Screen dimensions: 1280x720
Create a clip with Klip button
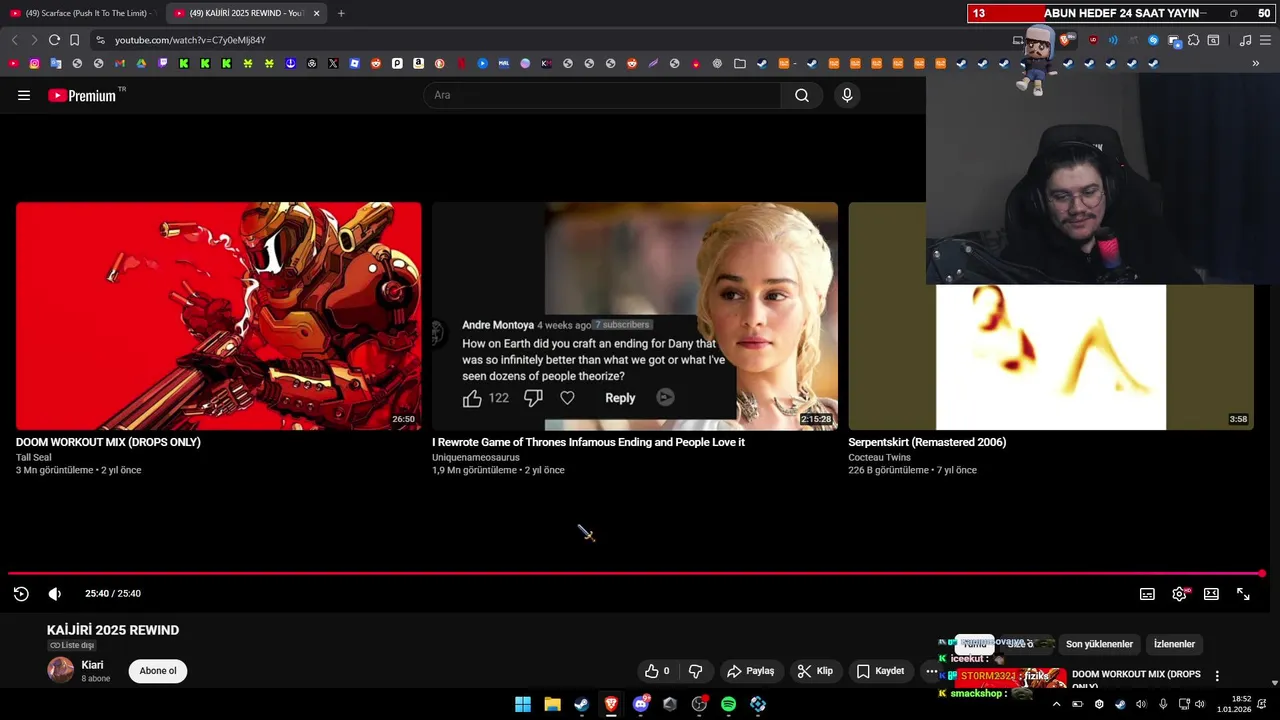click(x=815, y=671)
